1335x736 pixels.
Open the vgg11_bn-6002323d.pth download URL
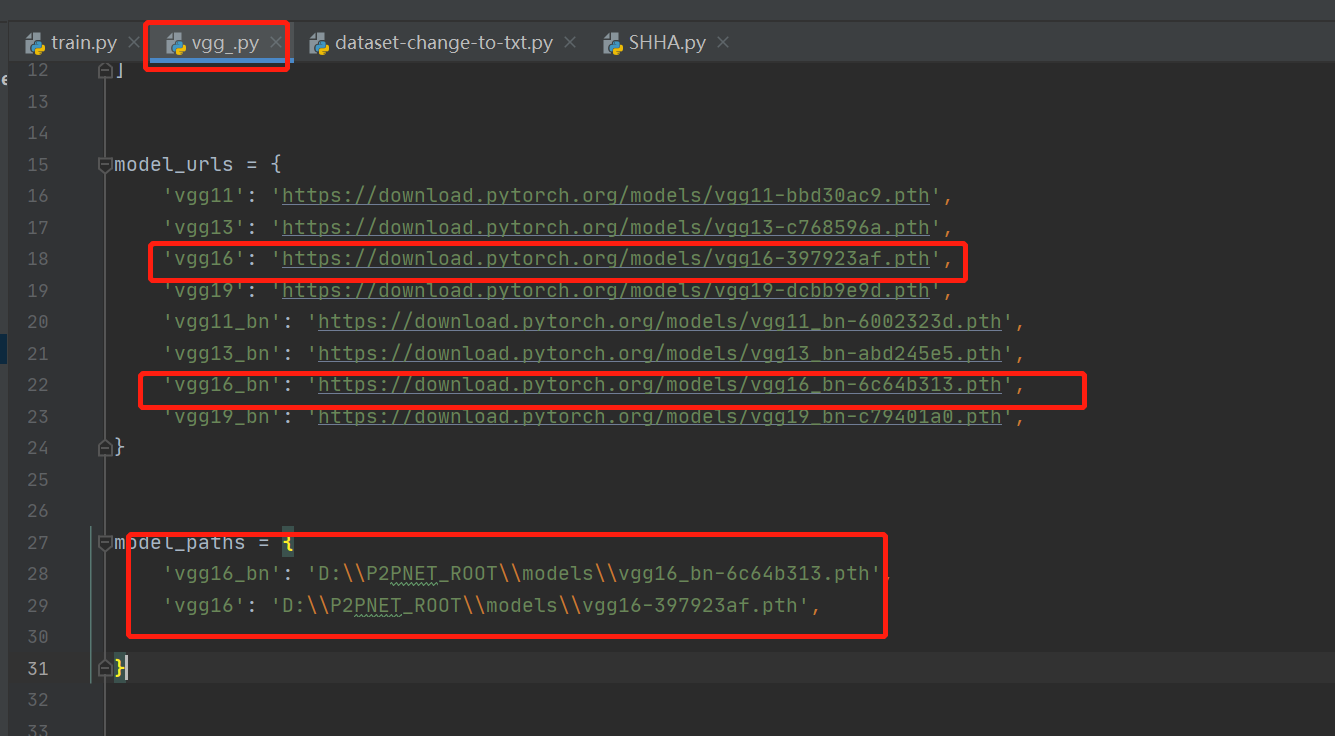tap(660, 322)
